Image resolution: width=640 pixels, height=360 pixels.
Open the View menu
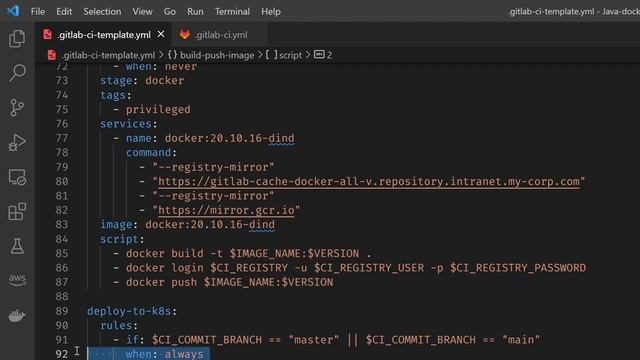click(x=142, y=11)
